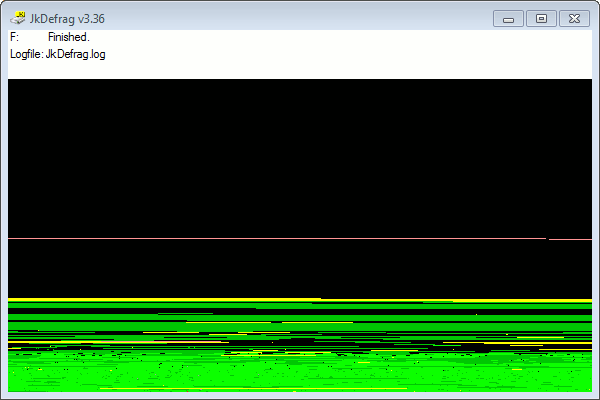Click the 'JkDefrag v3.36' window title
Viewport: 600px width, 400px height.
coord(67,19)
